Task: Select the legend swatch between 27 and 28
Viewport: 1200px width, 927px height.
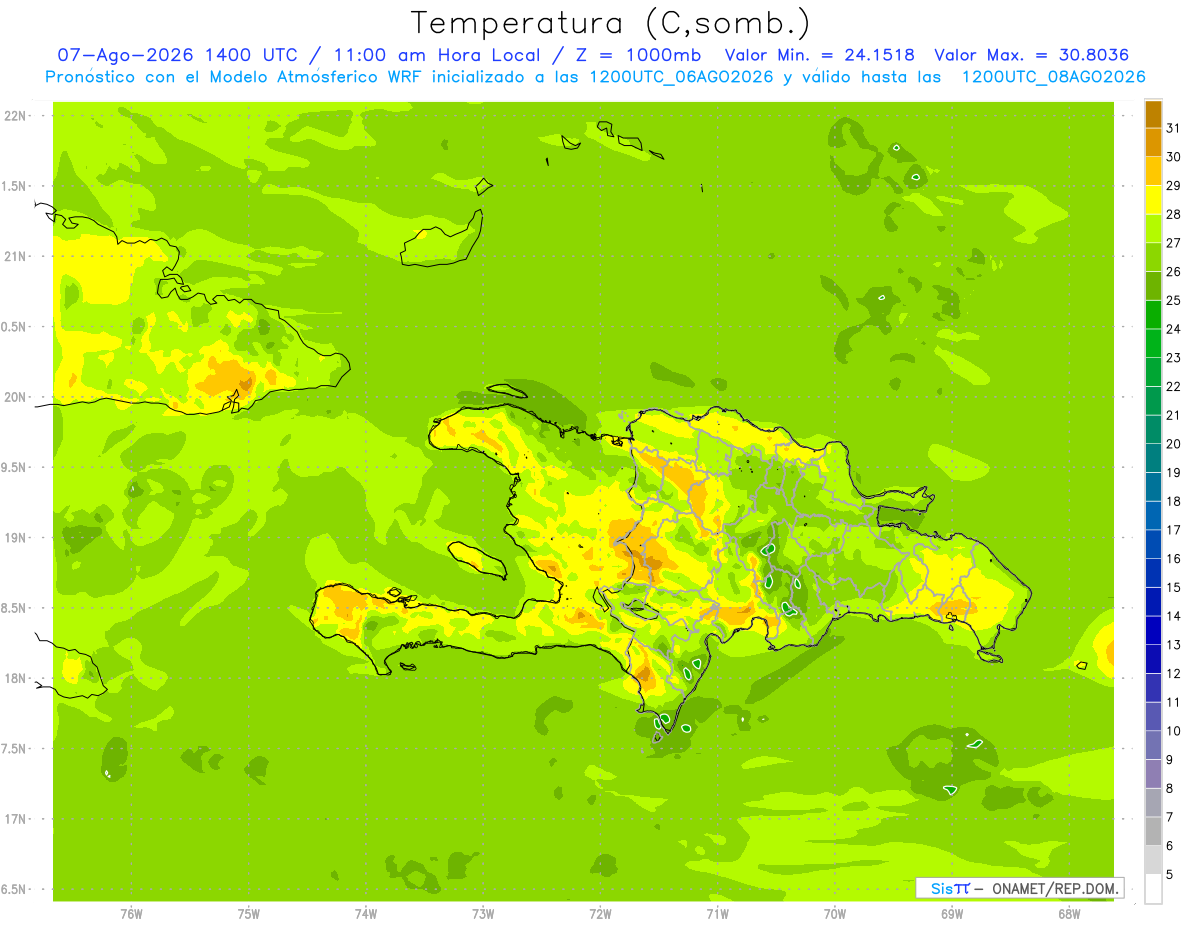Action: 1153,229
